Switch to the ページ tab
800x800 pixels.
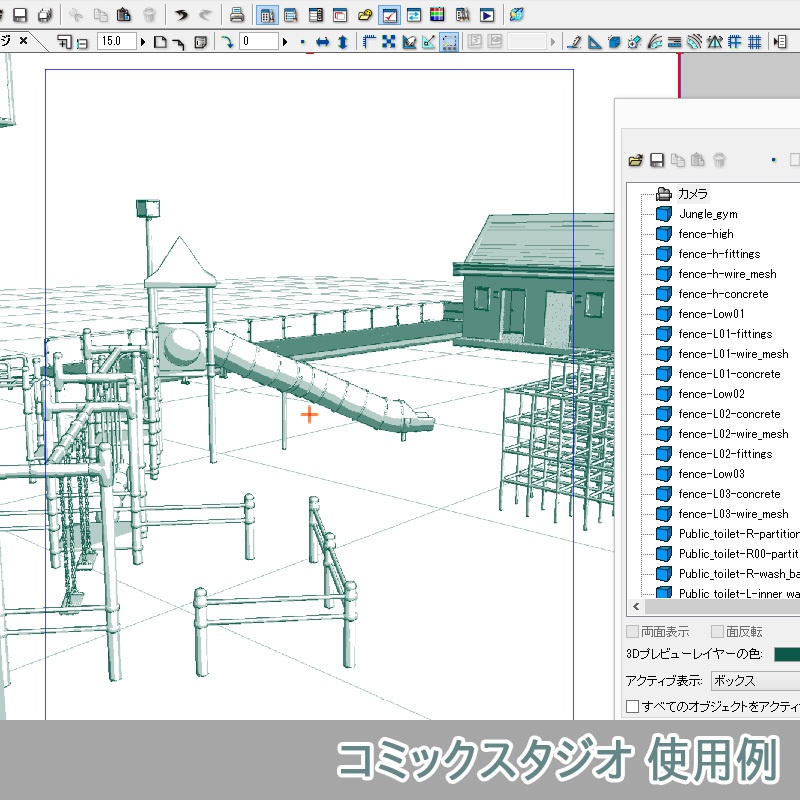point(10,41)
